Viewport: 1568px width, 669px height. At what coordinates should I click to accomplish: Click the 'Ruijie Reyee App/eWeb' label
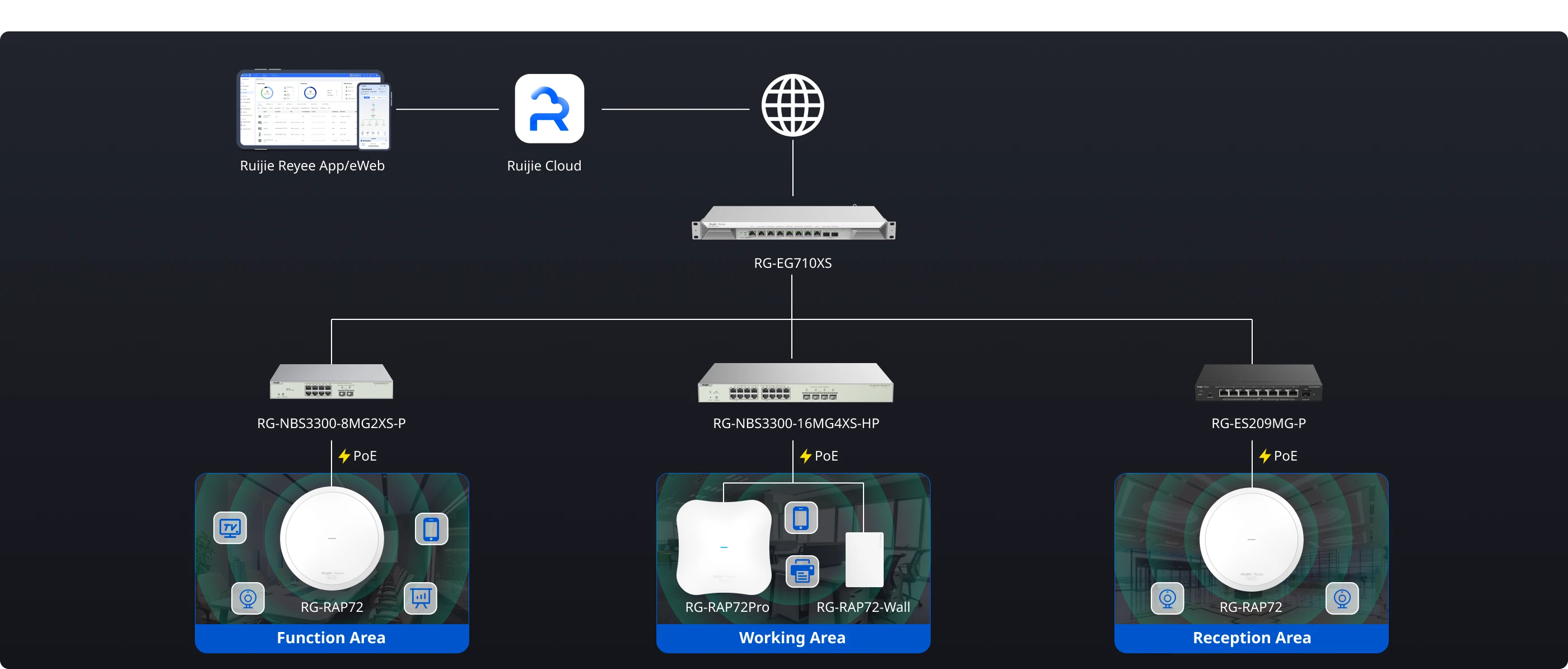pos(312,166)
